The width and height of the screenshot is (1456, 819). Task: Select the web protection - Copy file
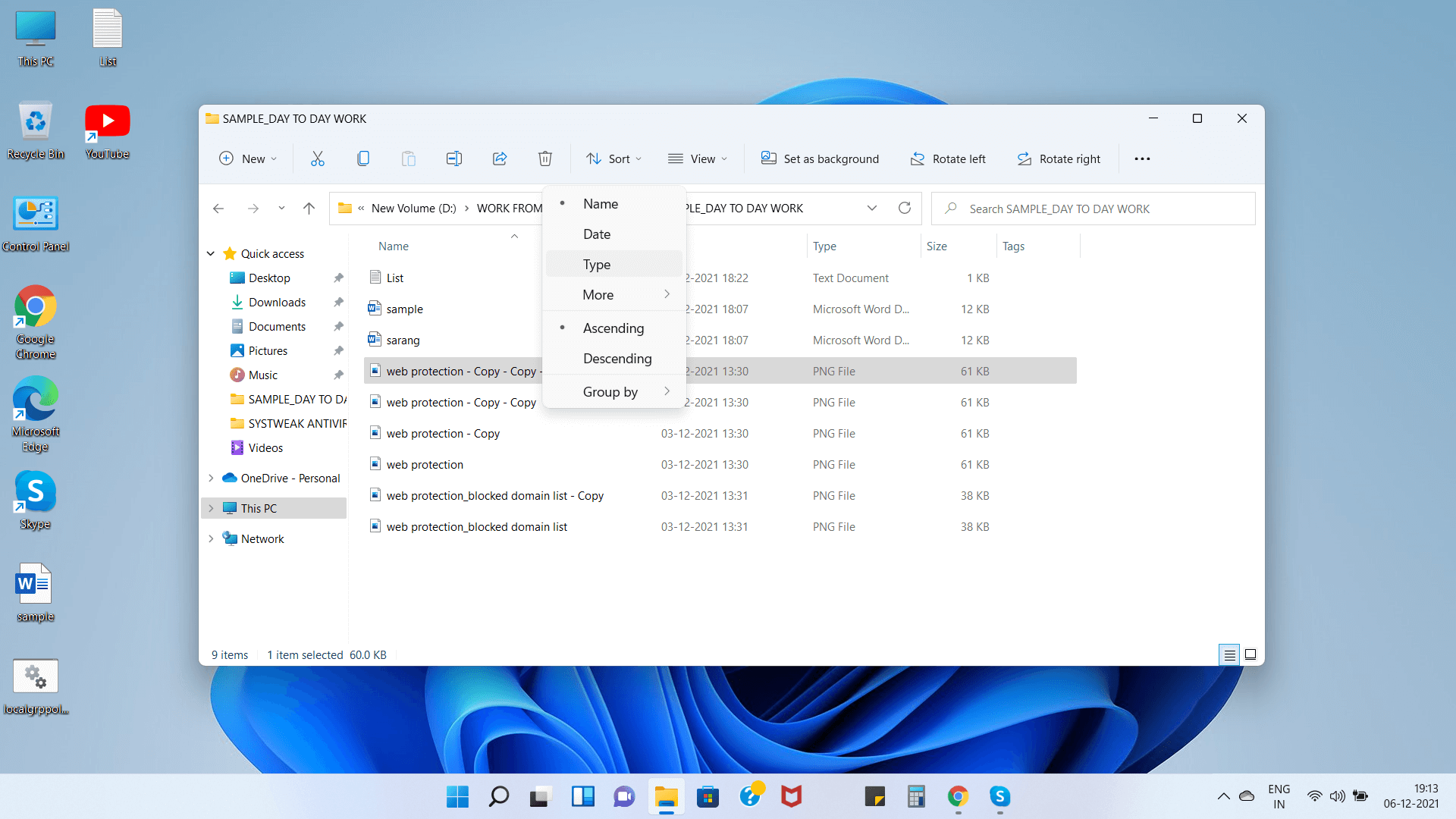pyautogui.click(x=442, y=433)
